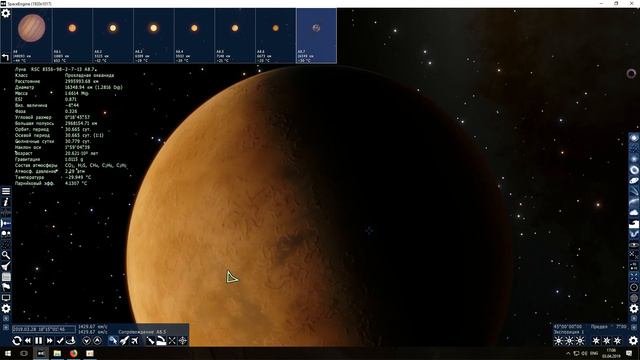Pause the simulation time
This screenshot has height=360, width=640.
38,340
